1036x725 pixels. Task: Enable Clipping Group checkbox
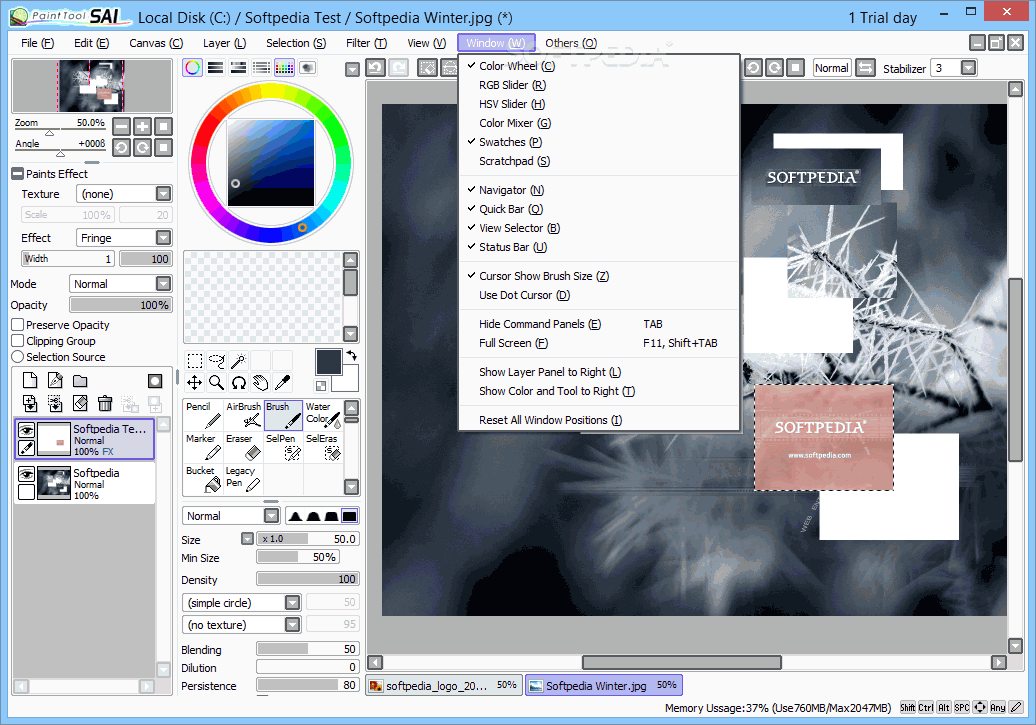tap(18, 340)
